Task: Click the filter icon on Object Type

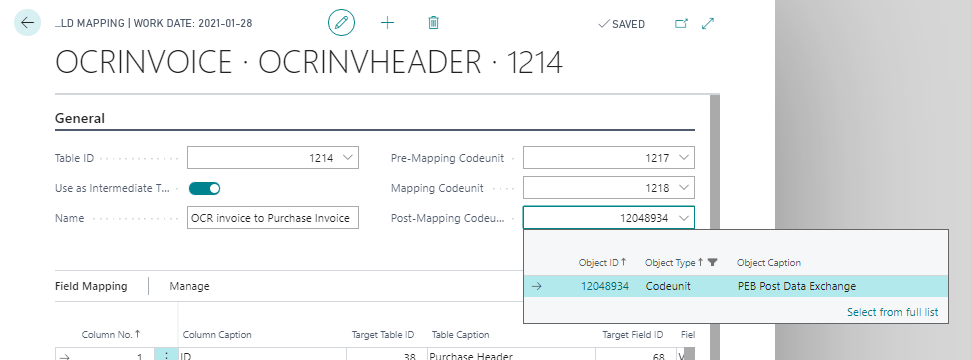Action: 712,262
